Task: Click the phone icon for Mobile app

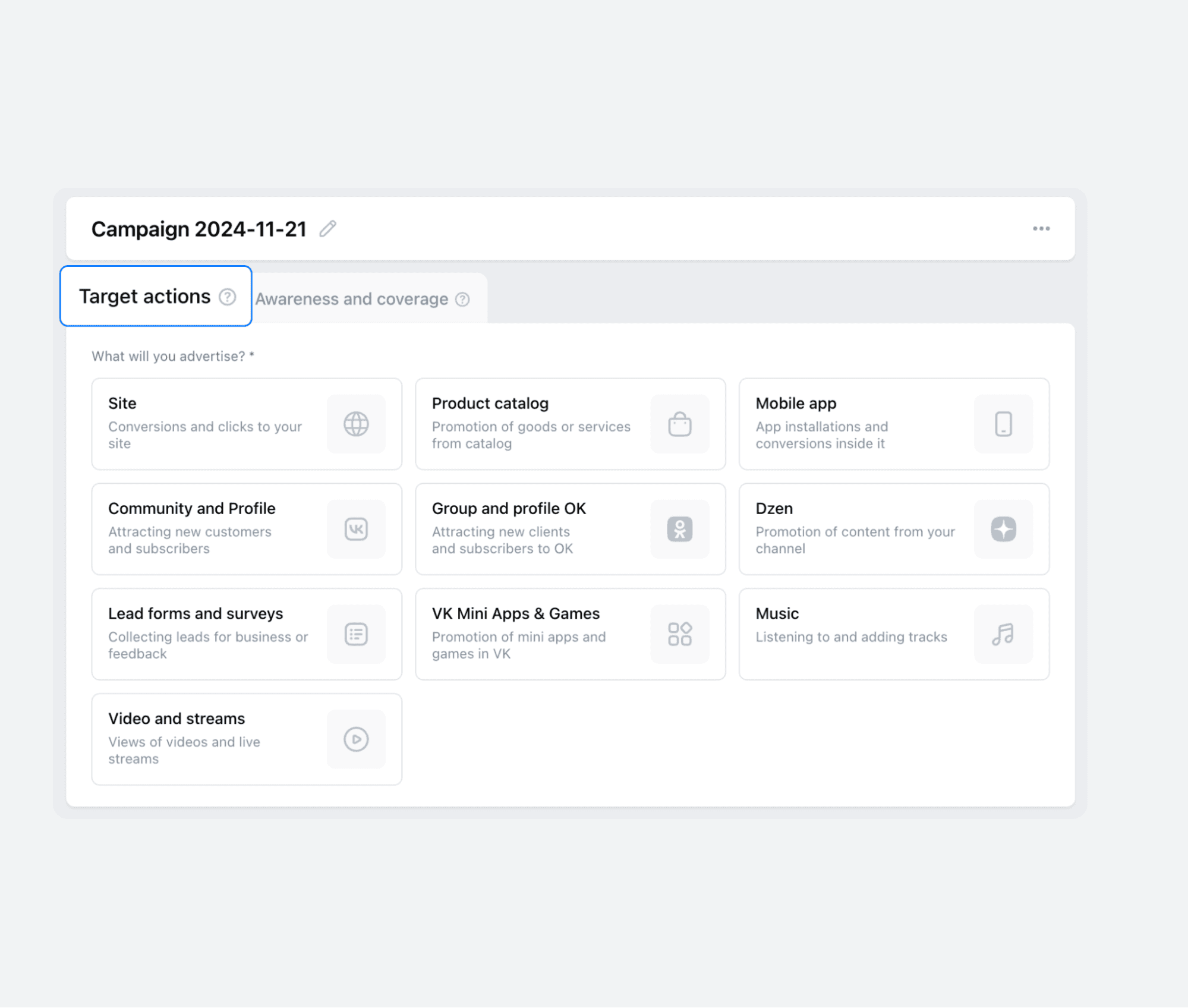Action: pyautogui.click(x=1003, y=424)
